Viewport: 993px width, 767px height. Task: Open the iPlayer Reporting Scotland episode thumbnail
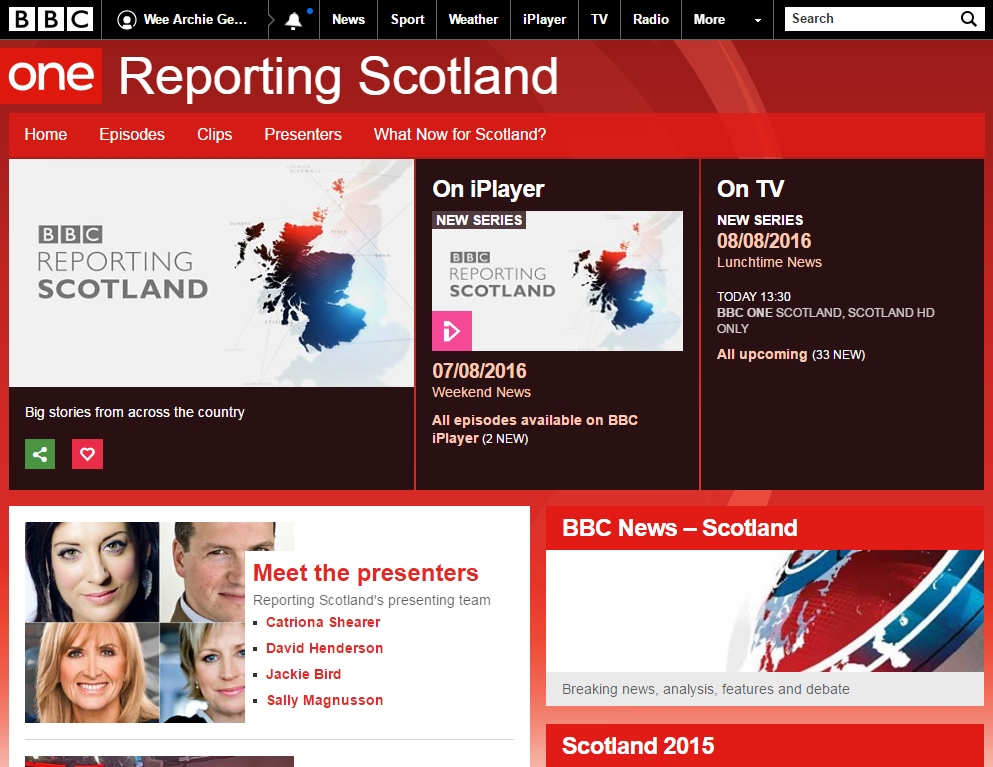557,281
